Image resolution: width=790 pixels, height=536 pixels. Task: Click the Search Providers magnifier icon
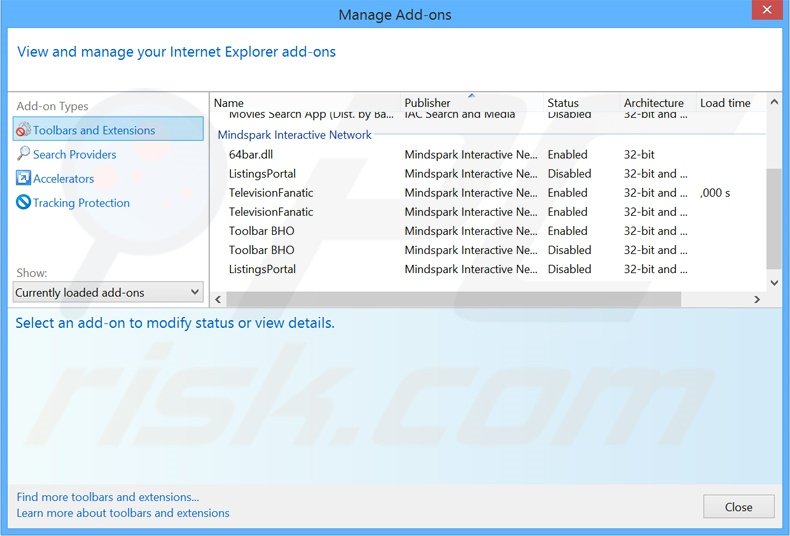coord(23,154)
